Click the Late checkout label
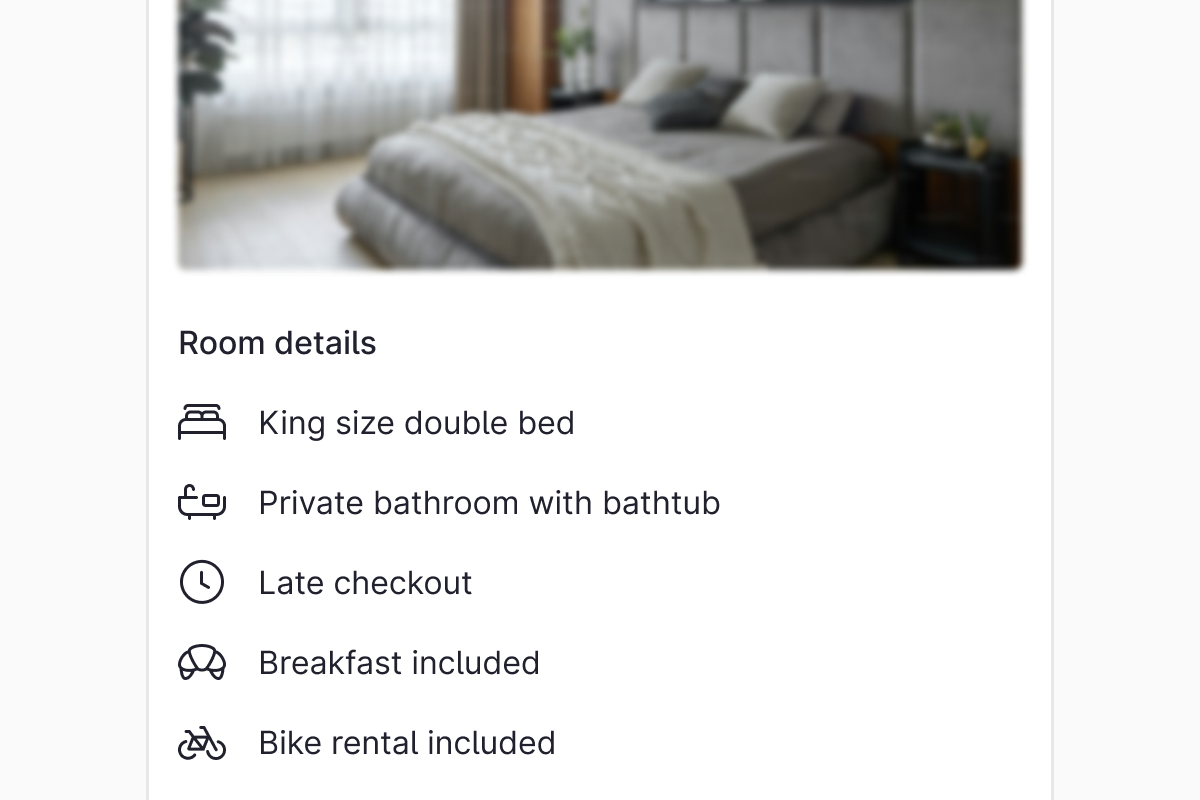This screenshot has width=1200, height=800. (365, 583)
